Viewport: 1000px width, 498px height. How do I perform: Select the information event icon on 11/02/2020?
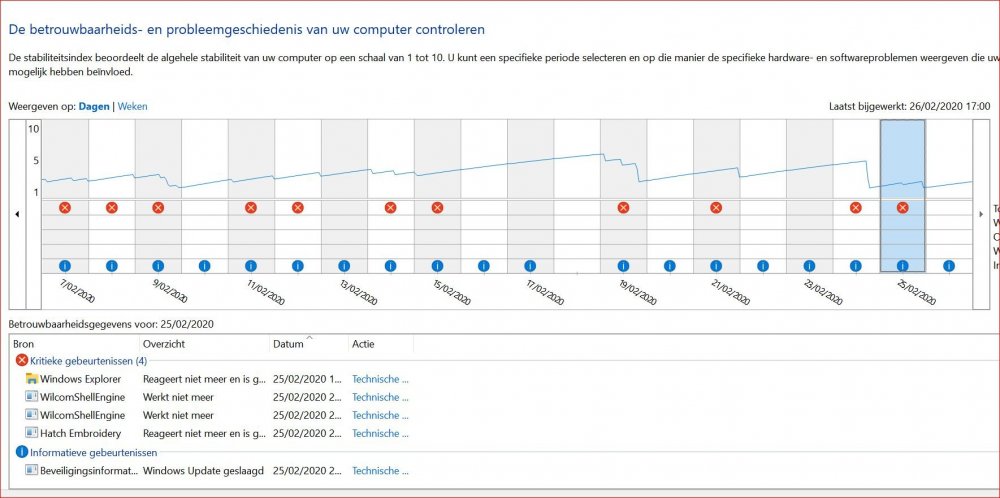coord(251,266)
